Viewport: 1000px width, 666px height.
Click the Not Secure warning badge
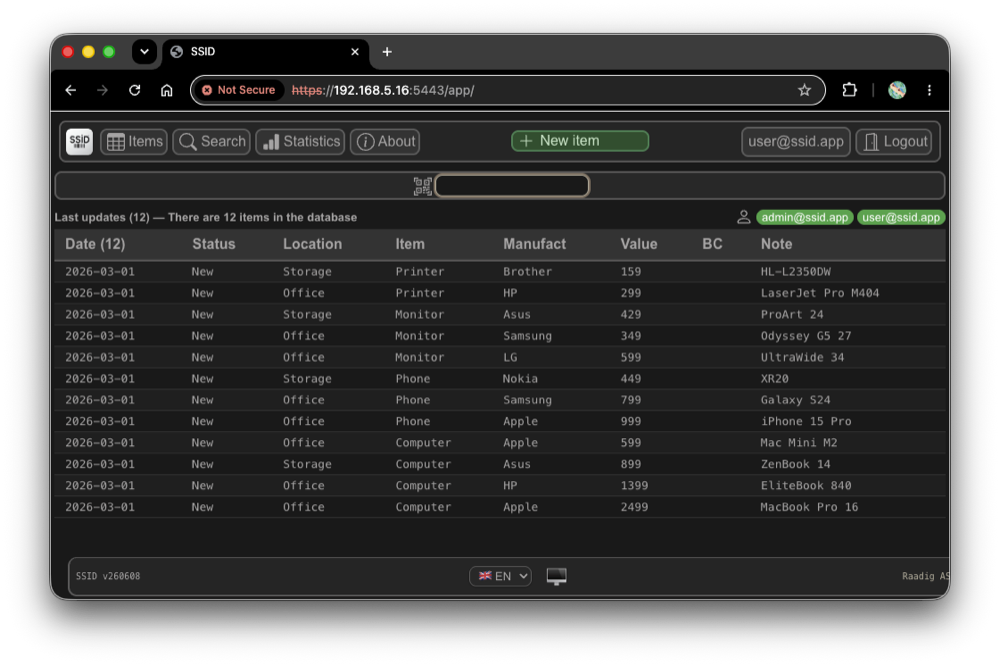[x=239, y=90]
